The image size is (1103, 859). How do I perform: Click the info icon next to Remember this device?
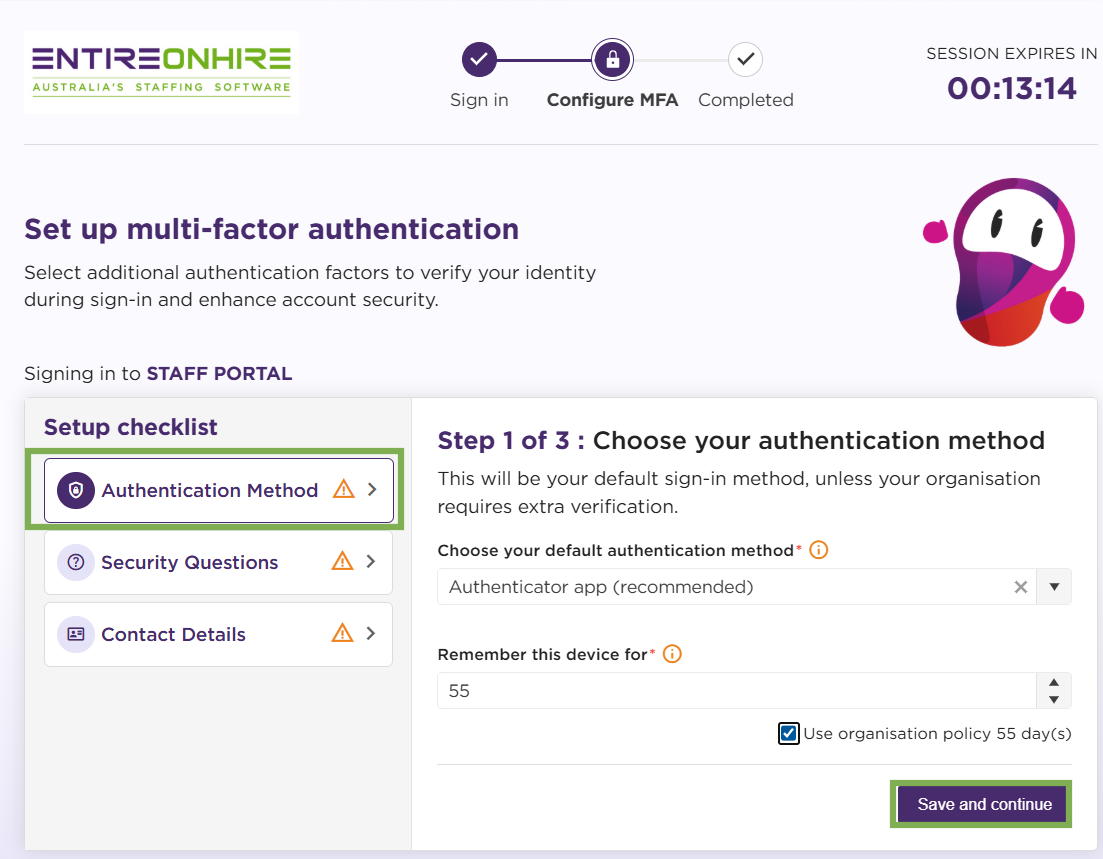pyautogui.click(x=672, y=654)
